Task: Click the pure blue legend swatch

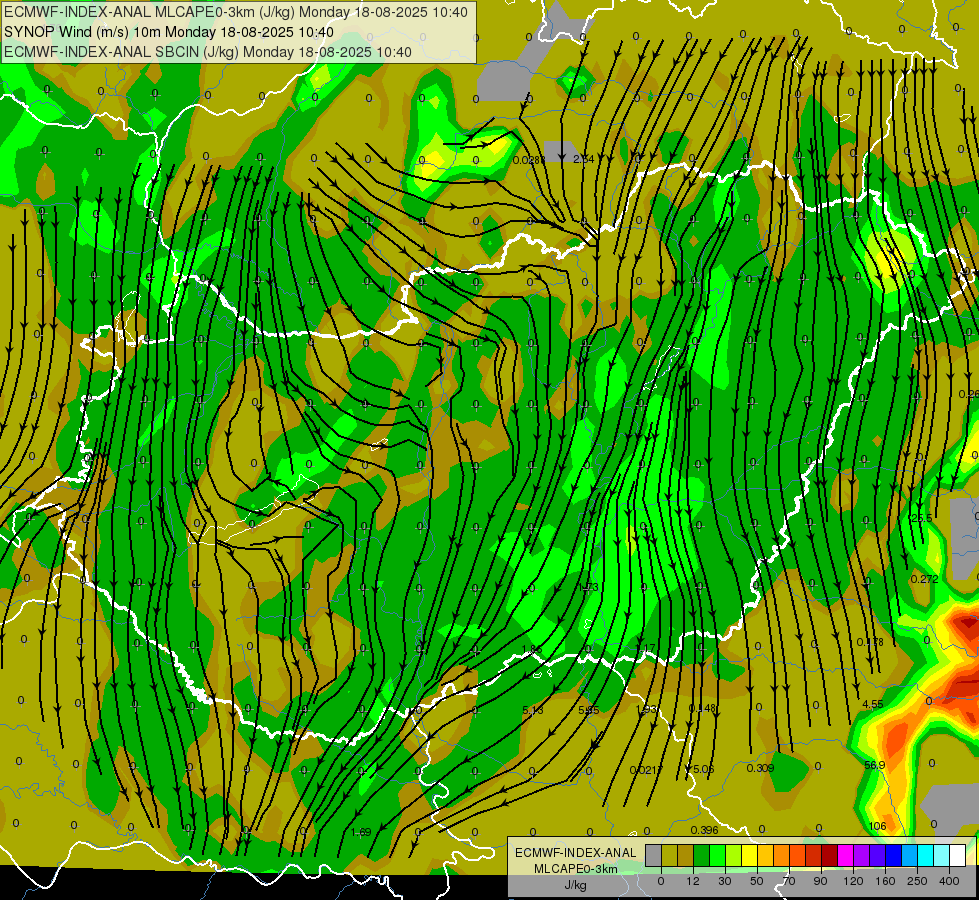Action: click(893, 856)
